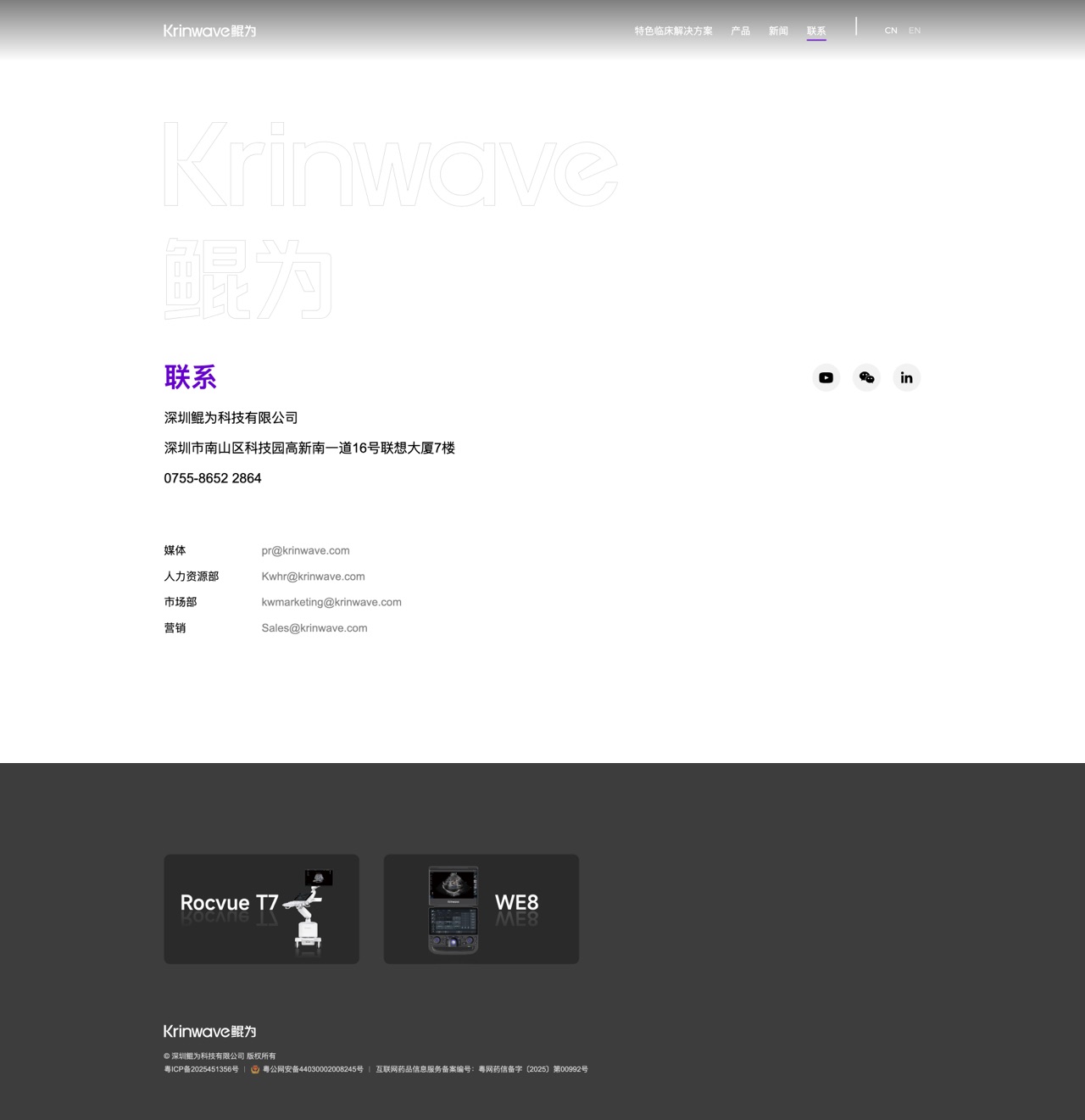
Task: Click the pr@krinwave.com media email
Action: [305, 551]
